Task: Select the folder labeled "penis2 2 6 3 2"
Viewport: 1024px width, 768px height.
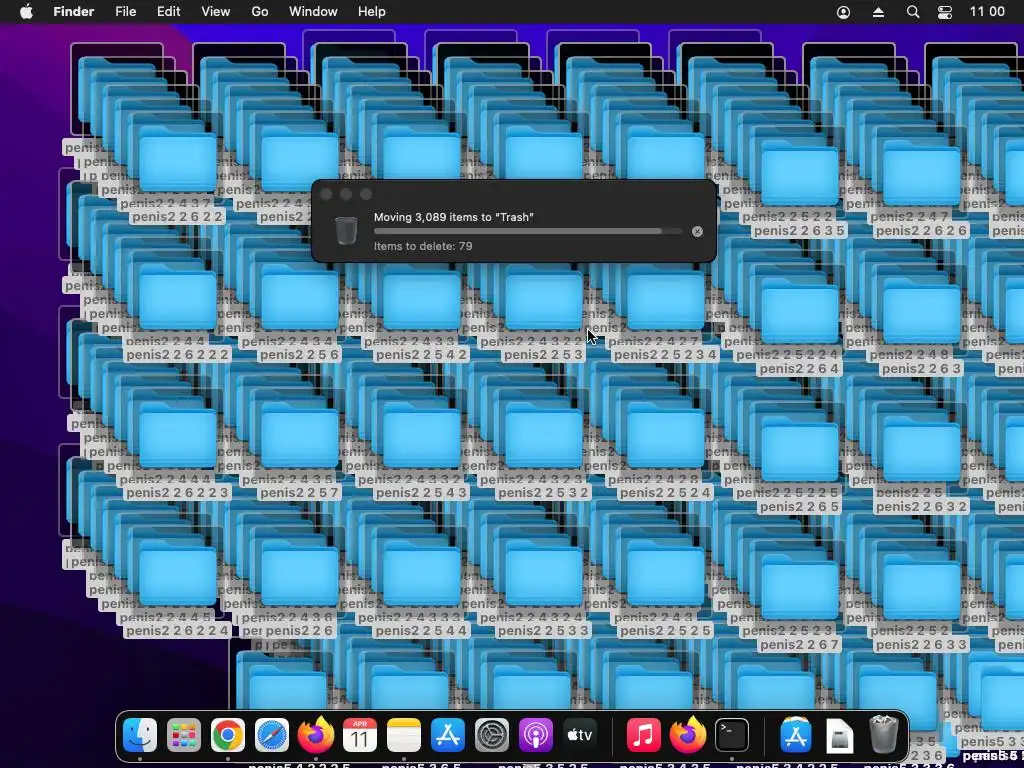Action: pos(921,453)
